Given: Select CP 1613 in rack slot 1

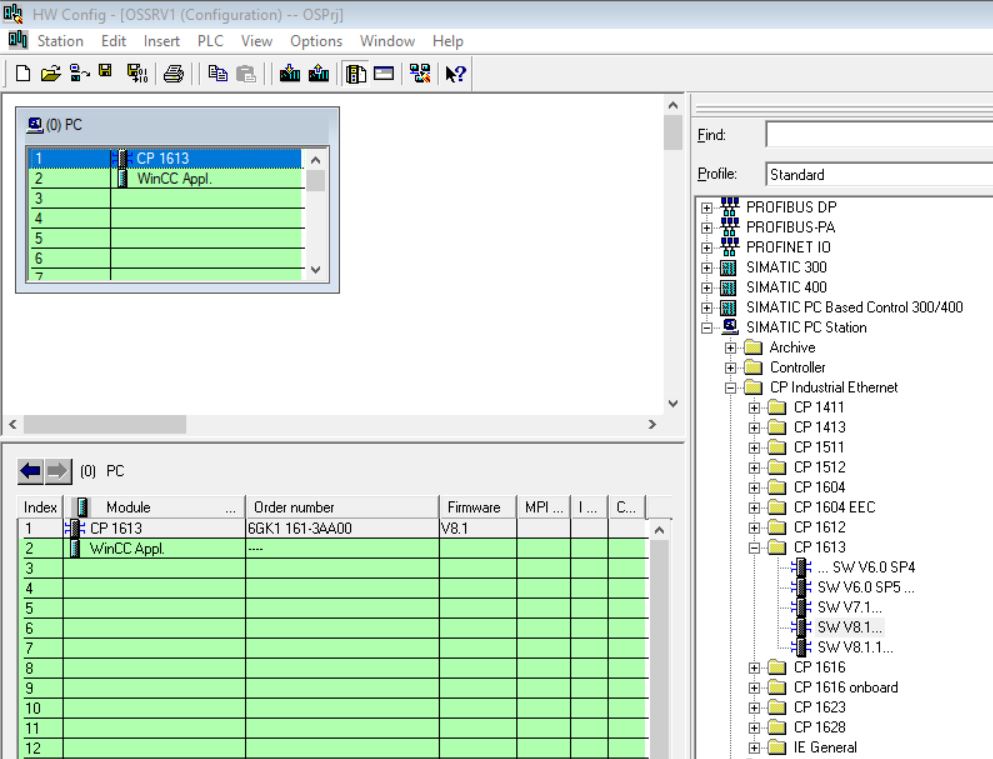Looking at the screenshot, I should pyautogui.click(x=163, y=158).
